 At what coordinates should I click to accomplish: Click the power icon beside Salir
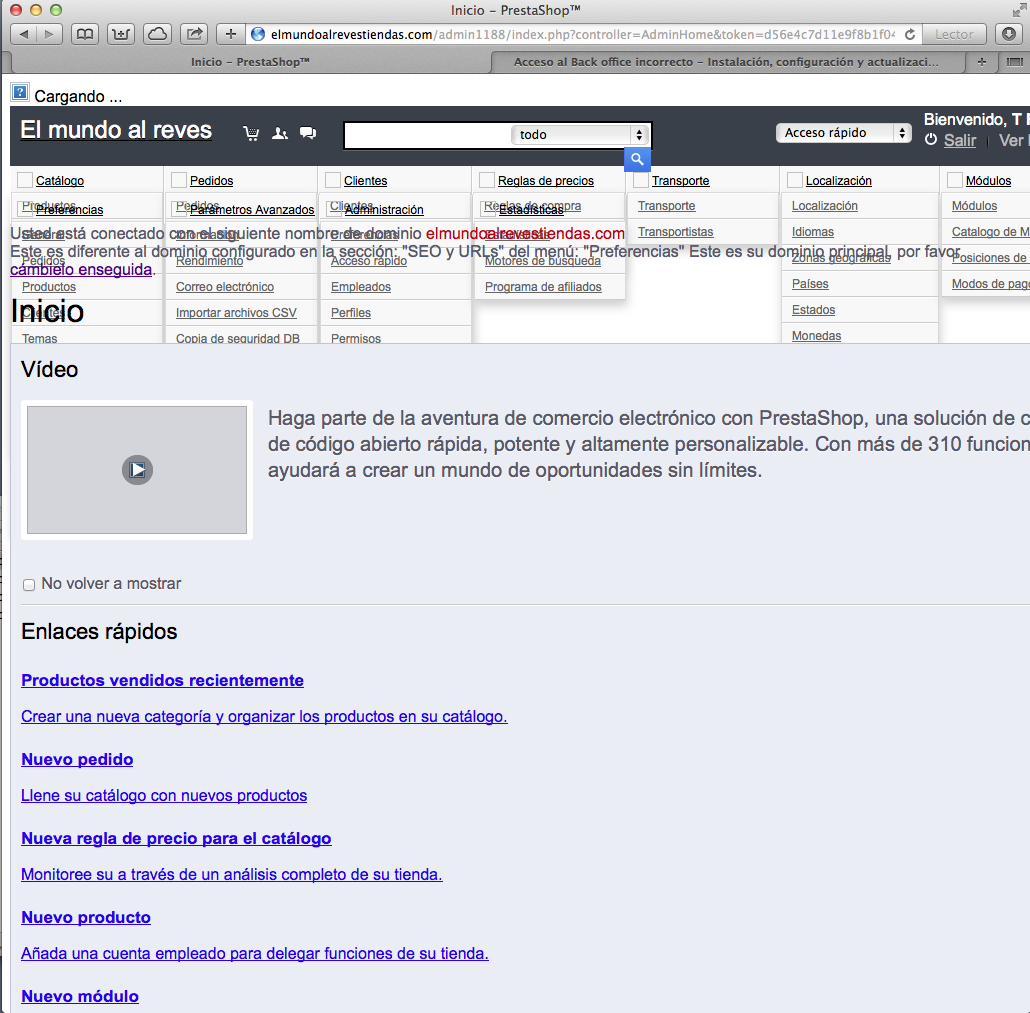click(931, 140)
